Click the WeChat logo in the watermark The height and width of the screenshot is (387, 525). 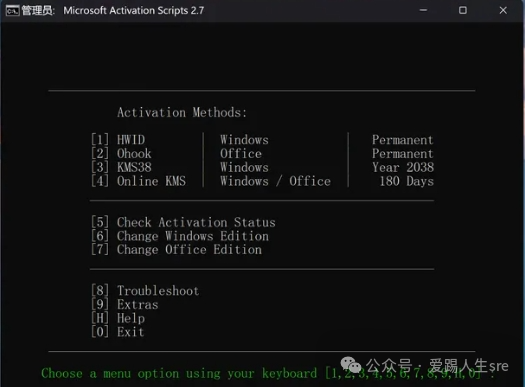(x=351, y=364)
